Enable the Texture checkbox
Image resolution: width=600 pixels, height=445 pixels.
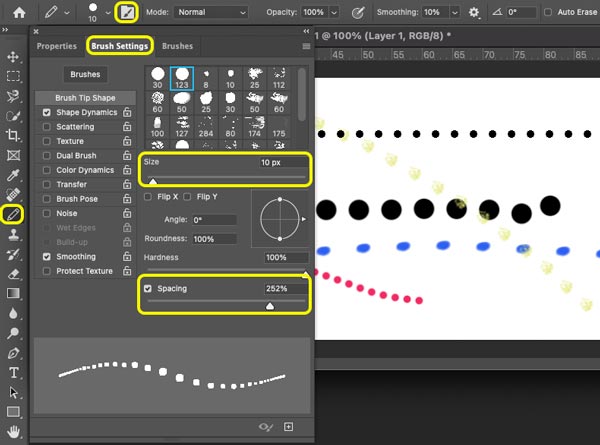click(47, 141)
